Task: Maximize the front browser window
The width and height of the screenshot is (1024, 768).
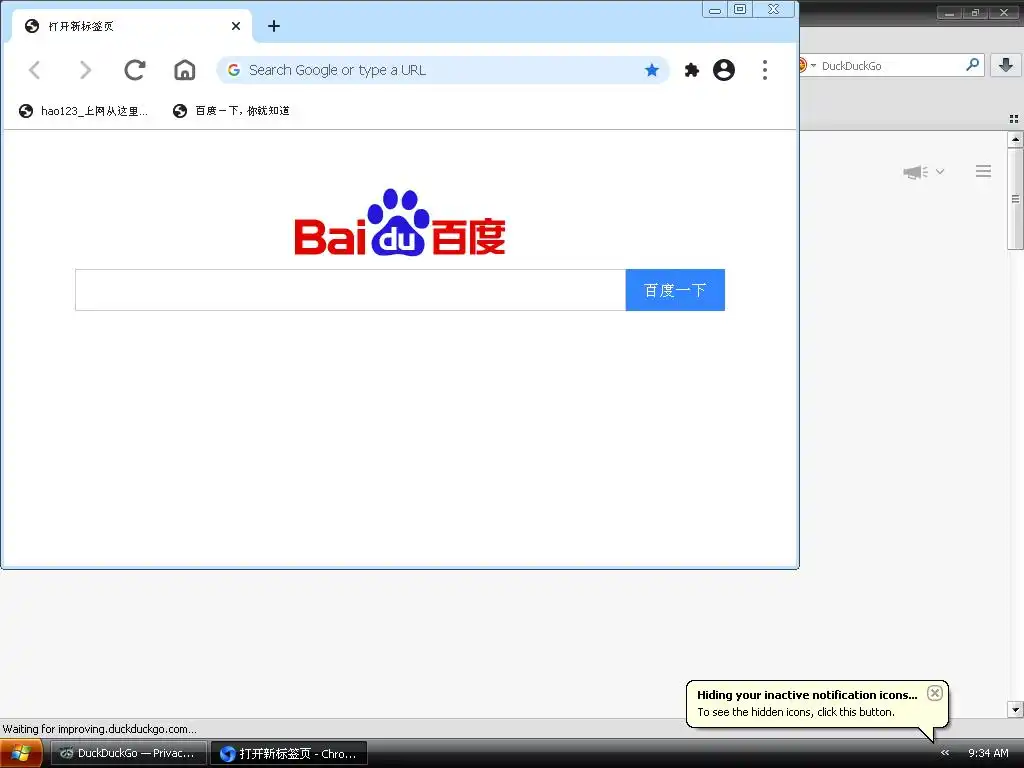Action: (x=740, y=9)
